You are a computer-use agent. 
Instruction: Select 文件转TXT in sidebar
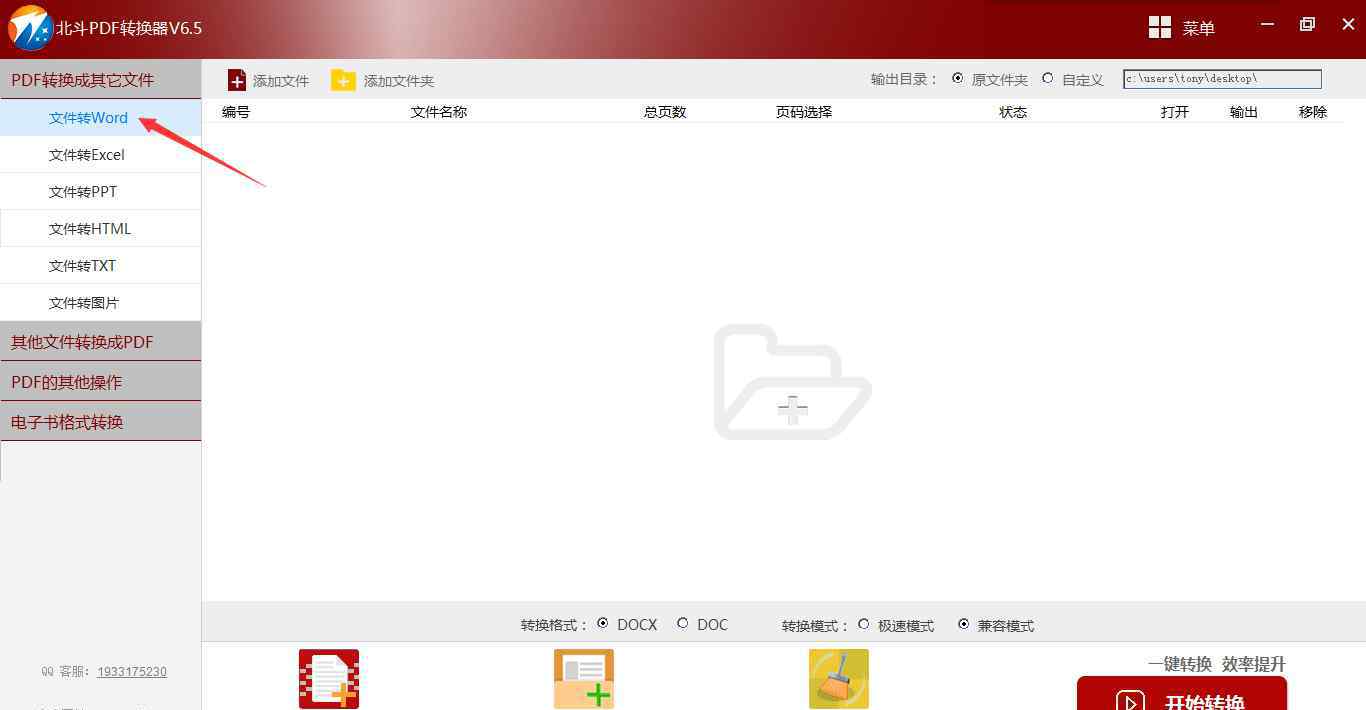click(100, 266)
